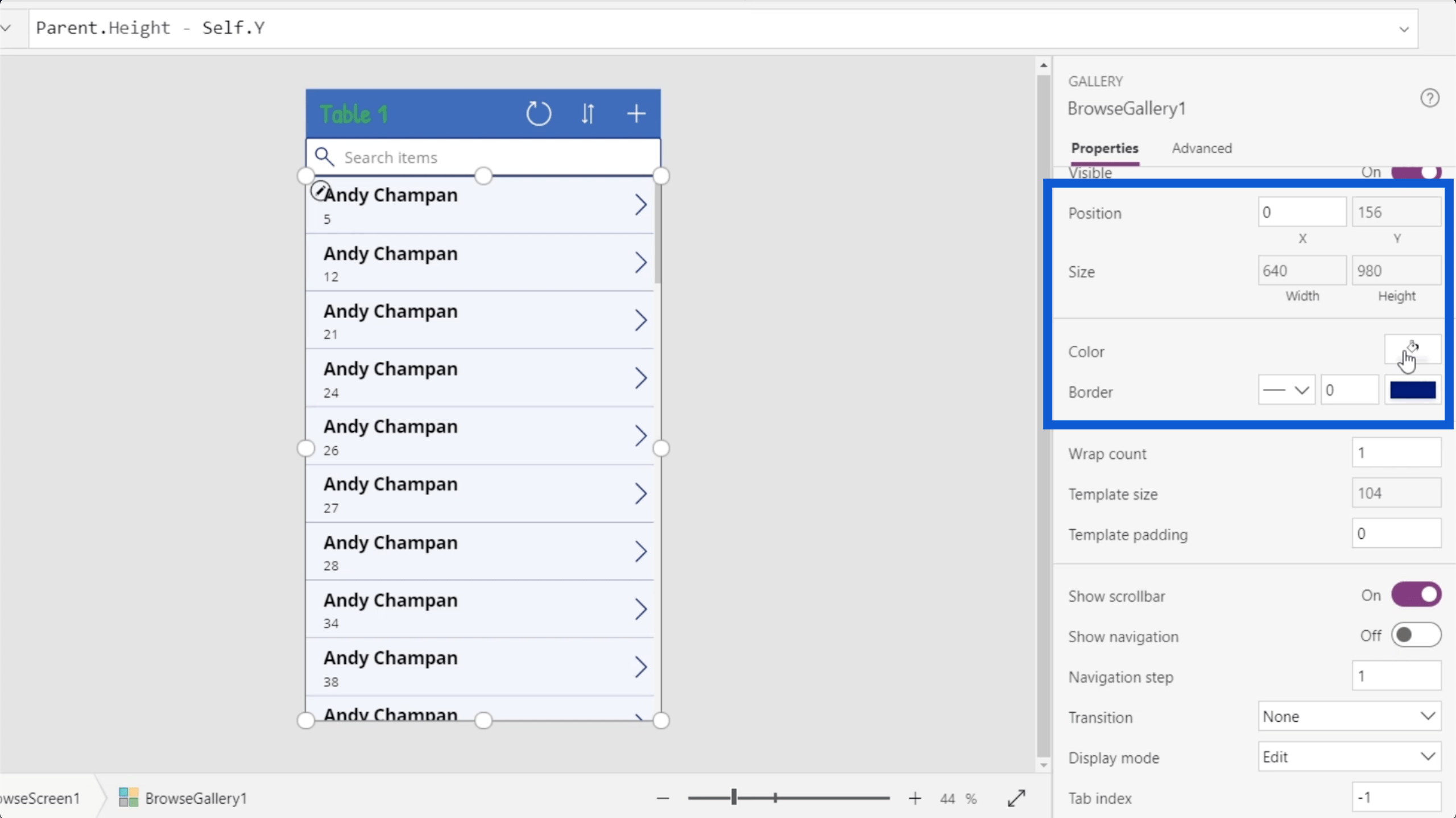Viewport: 1456px width, 818px height.
Task: Click the Template size input field
Action: 1397,493
